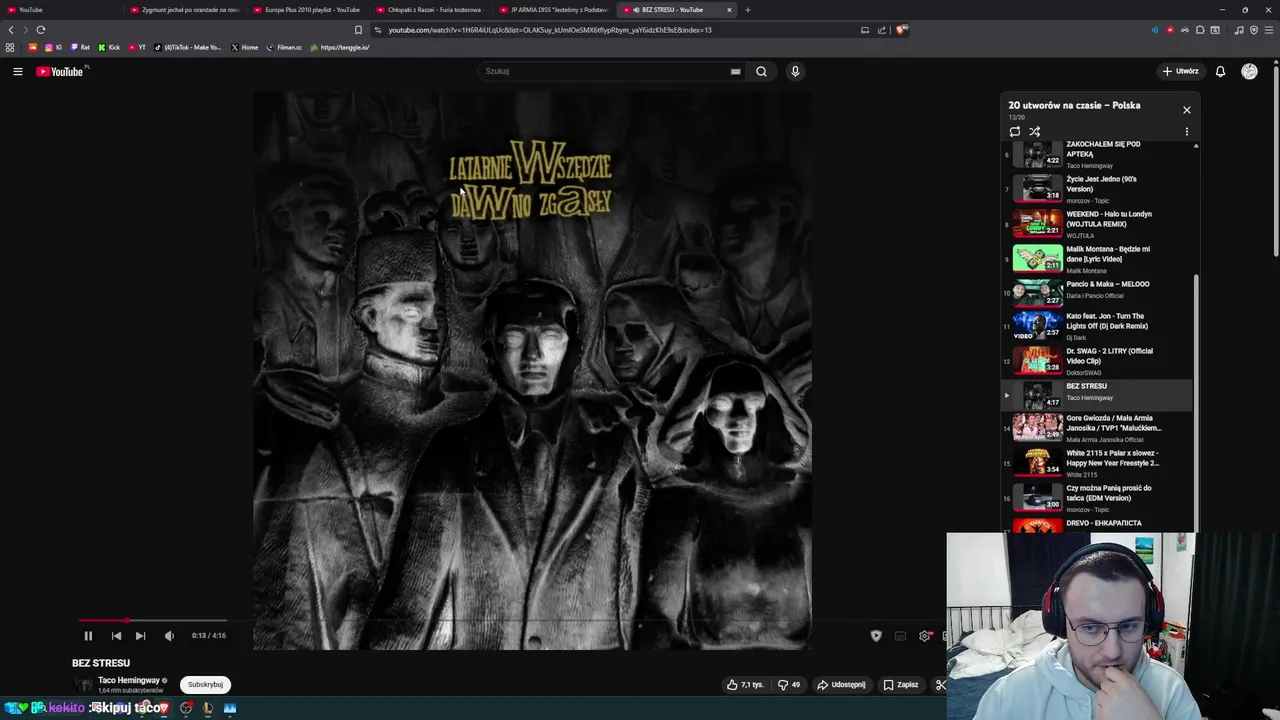Open the YouTube hamburger guide menu

[18, 71]
